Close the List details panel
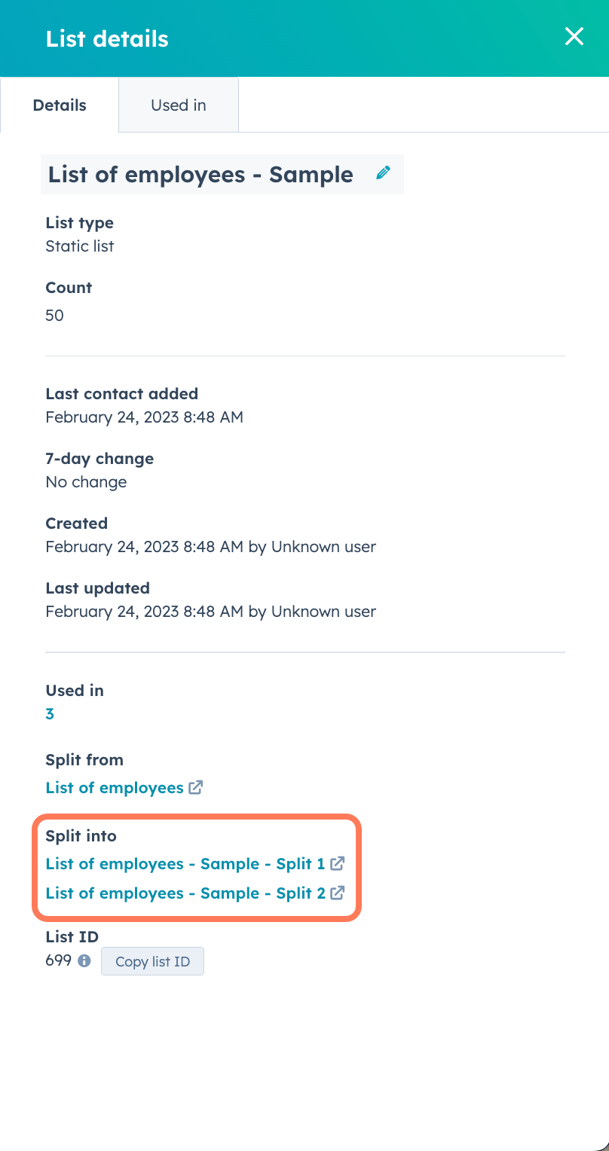609x1151 pixels. pyautogui.click(x=574, y=37)
